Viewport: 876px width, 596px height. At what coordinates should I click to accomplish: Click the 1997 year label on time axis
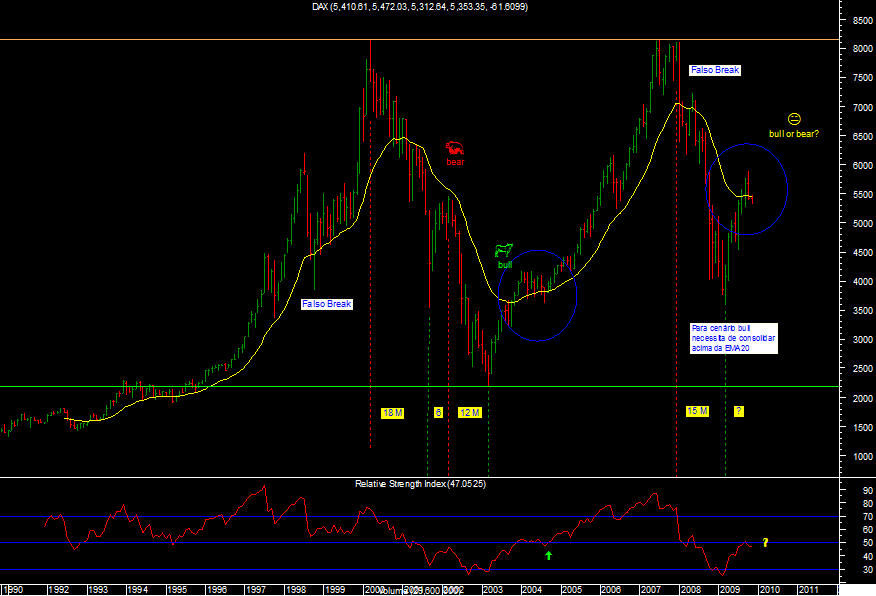click(256, 590)
